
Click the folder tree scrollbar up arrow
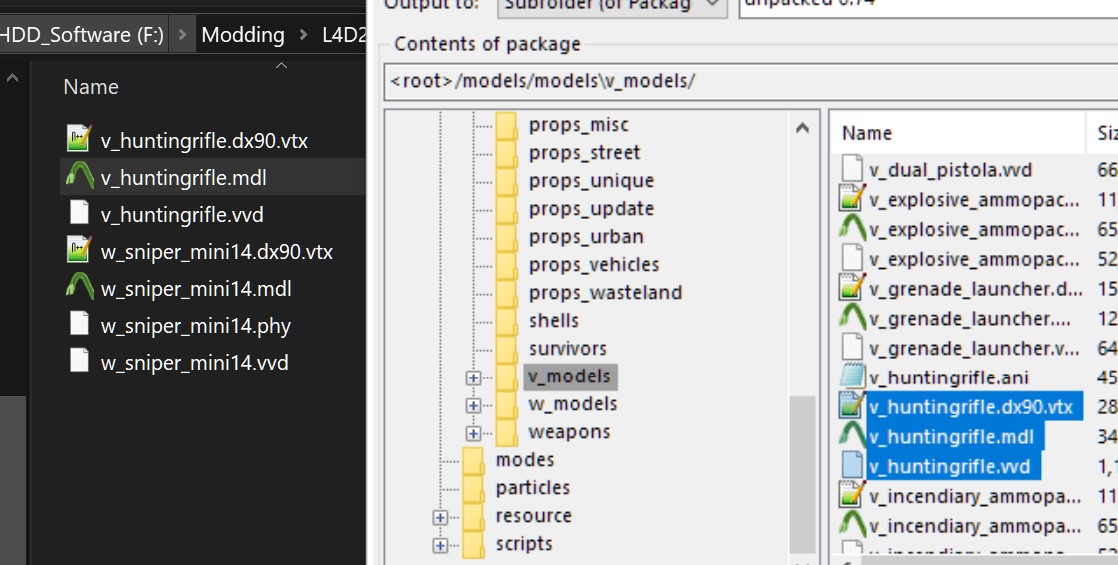(803, 128)
